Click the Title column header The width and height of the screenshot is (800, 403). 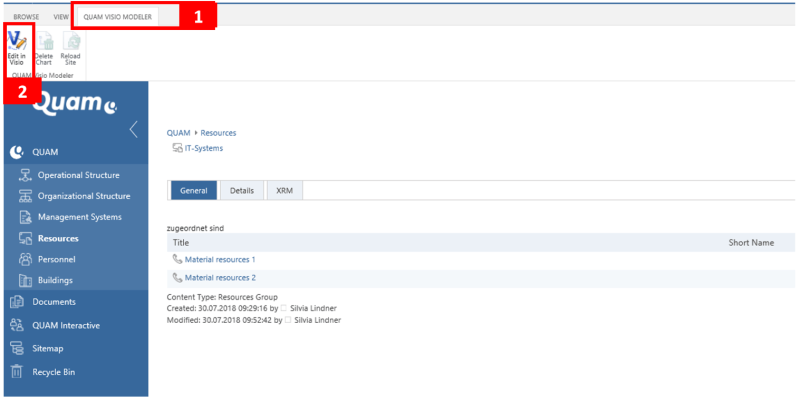pyautogui.click(x=181, y=243)
